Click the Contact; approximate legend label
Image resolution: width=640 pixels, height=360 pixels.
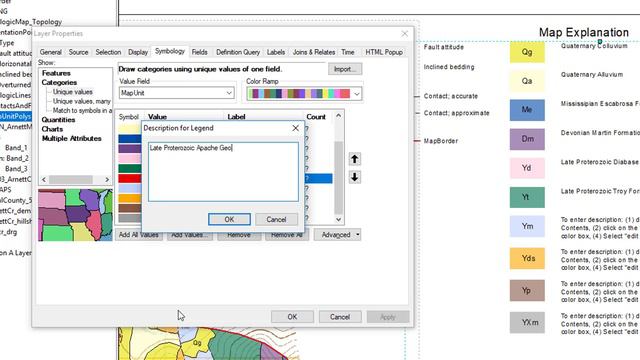pos(457,113)
